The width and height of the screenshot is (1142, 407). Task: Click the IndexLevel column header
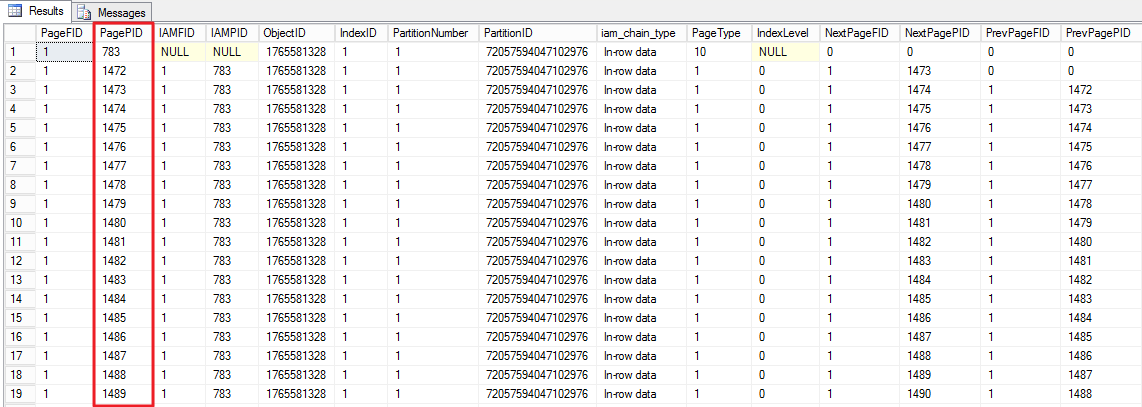(x=786, y=33)
